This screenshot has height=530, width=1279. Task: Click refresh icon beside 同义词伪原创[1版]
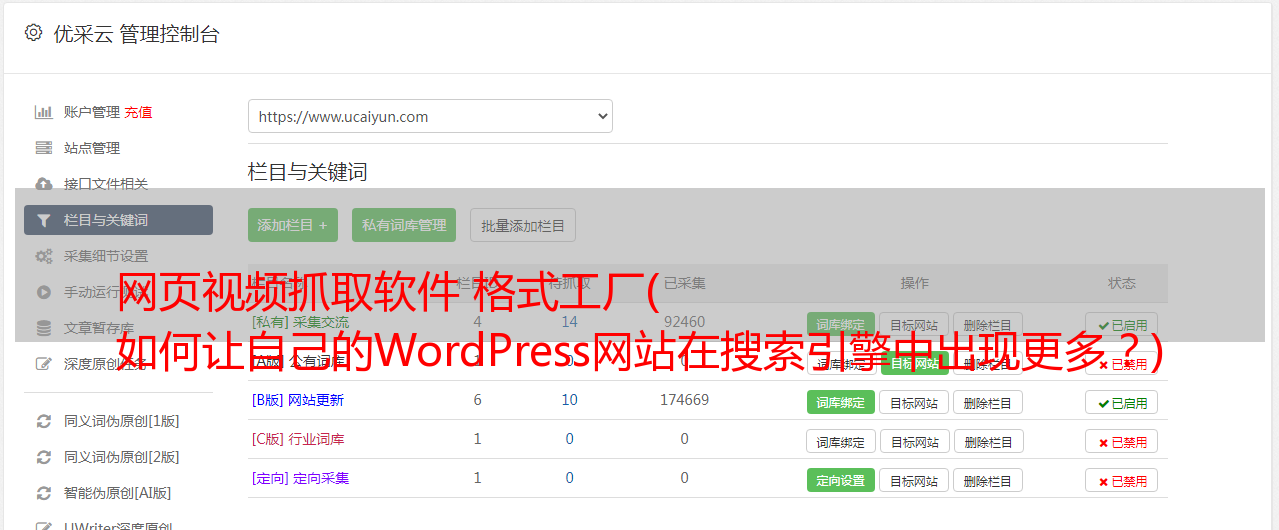(x=44, y=421)
